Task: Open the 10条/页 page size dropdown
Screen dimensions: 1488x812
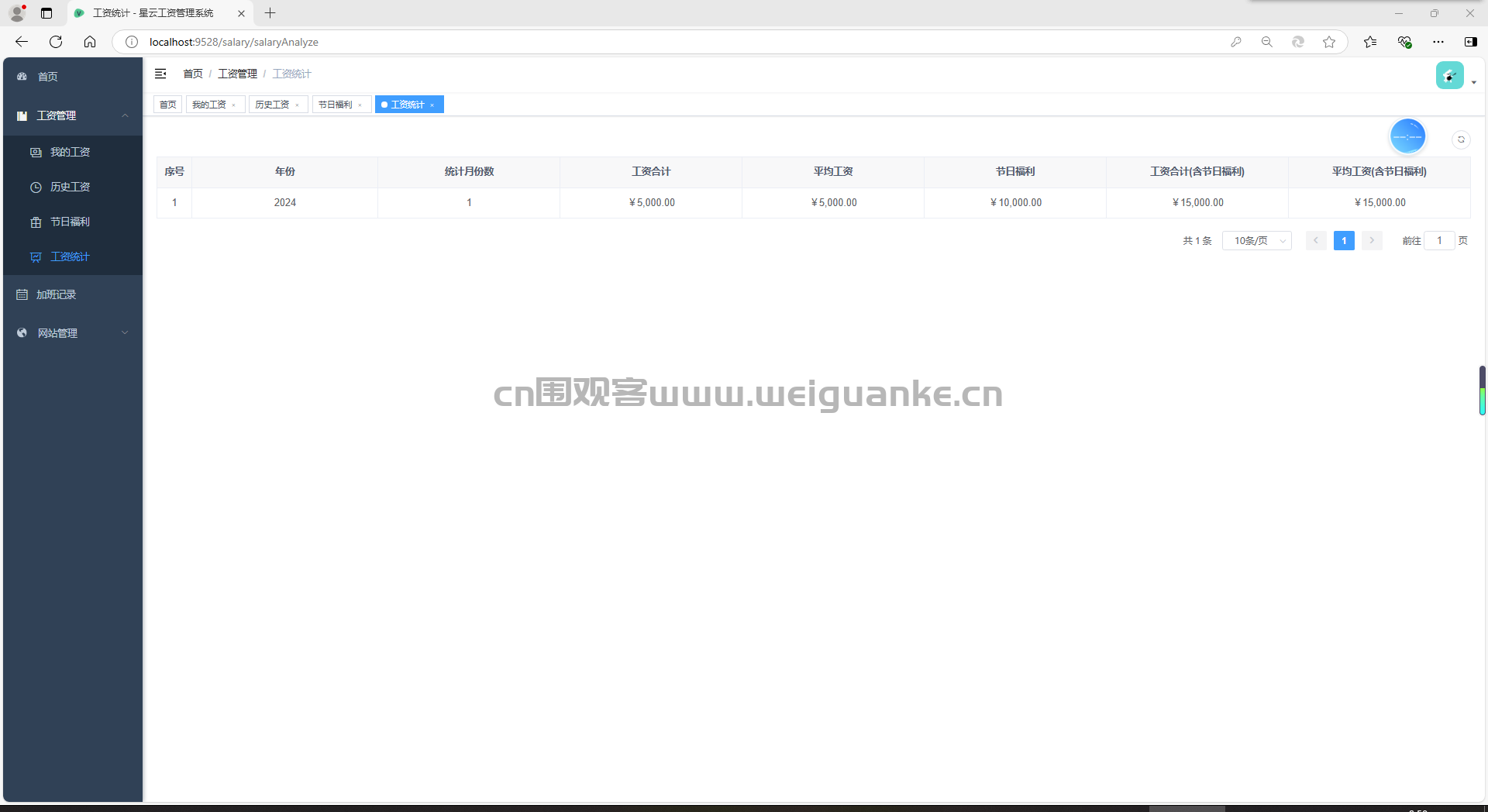Action: pos(1257,241)
